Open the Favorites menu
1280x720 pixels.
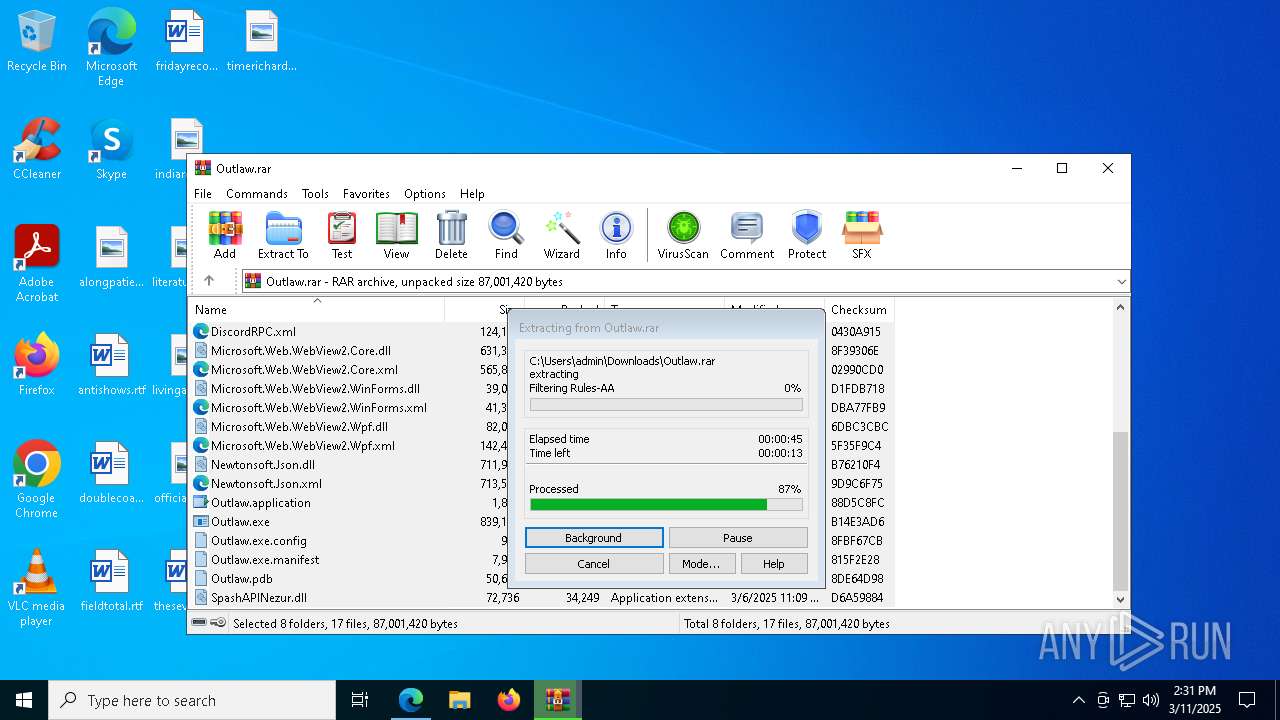point(366,194)
